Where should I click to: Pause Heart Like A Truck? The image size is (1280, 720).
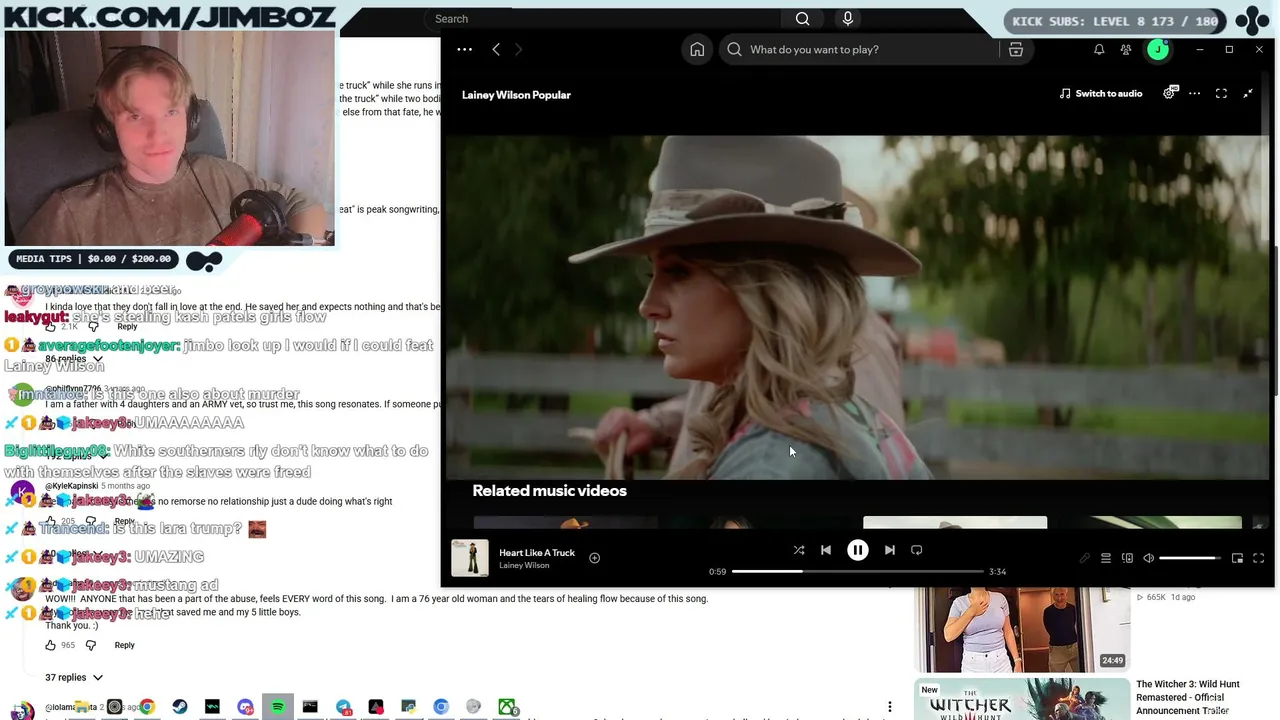tap(858, 550)
